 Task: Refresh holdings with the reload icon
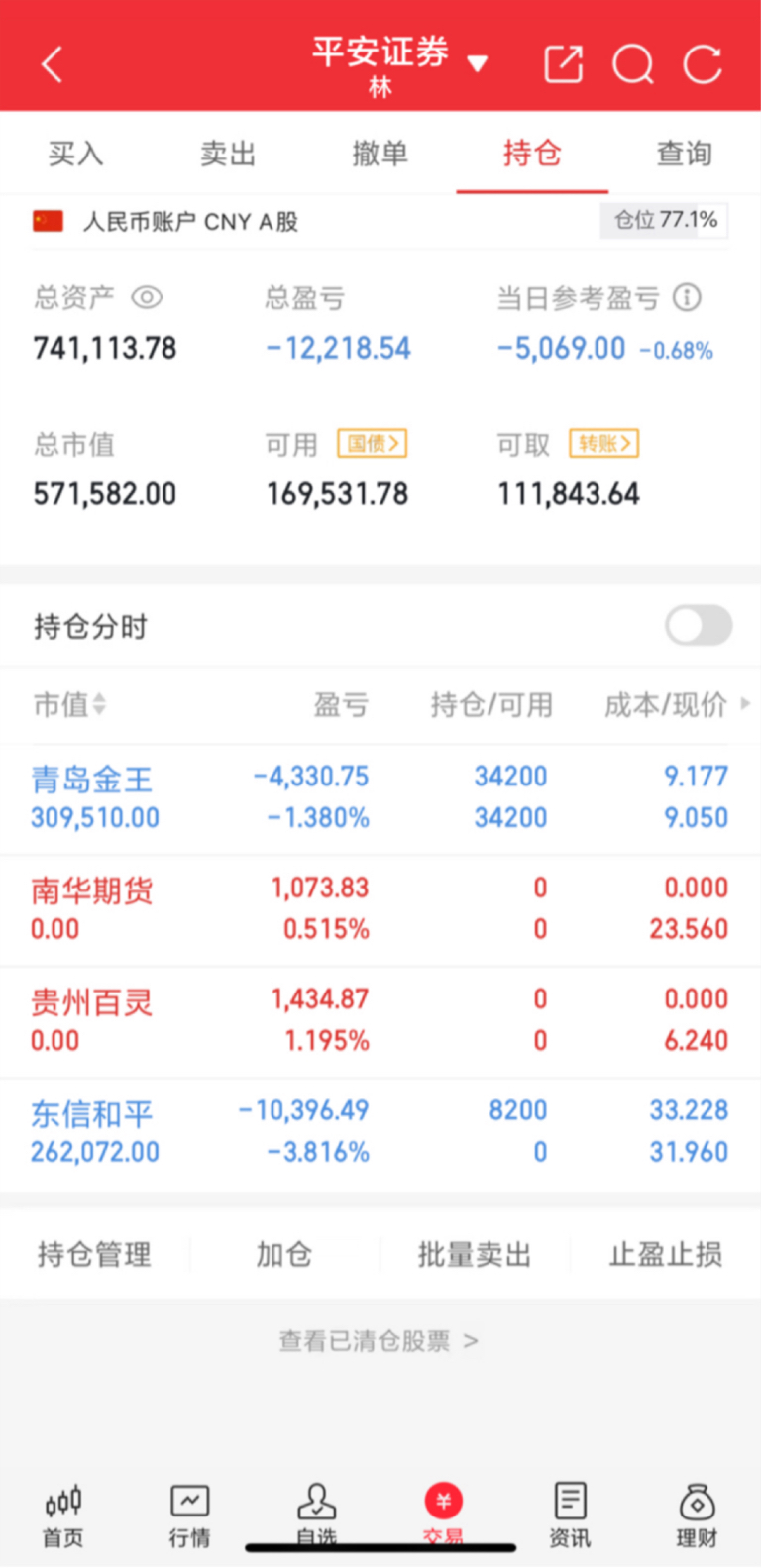point(703,65)
